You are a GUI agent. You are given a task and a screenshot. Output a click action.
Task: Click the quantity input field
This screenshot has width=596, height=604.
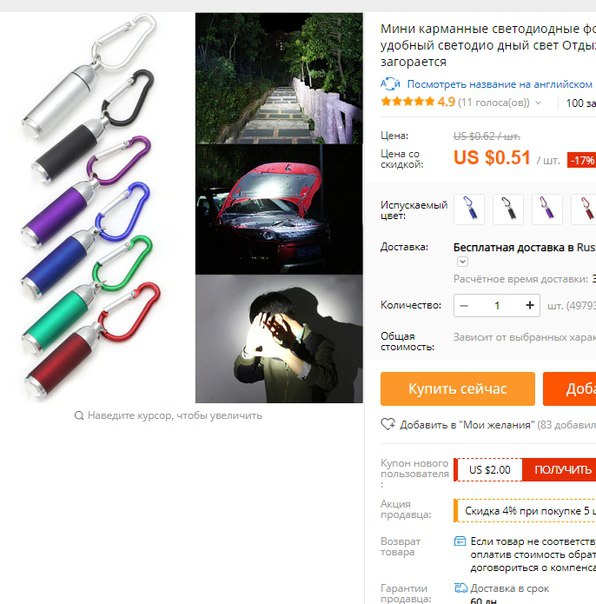click(x=497, y=305)
